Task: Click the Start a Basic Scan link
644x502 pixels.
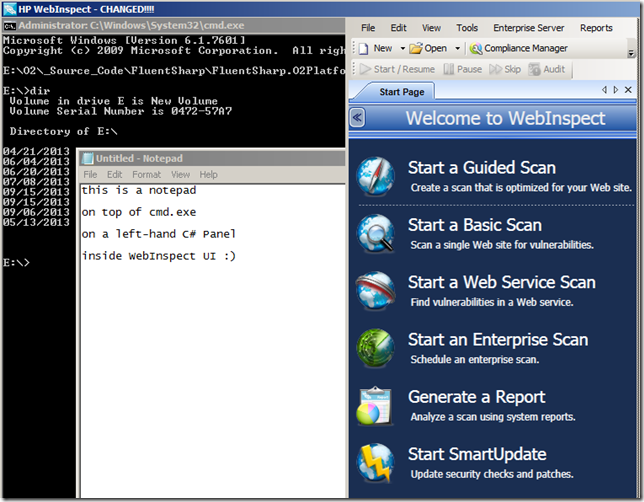Action: [x=474, y=225]
